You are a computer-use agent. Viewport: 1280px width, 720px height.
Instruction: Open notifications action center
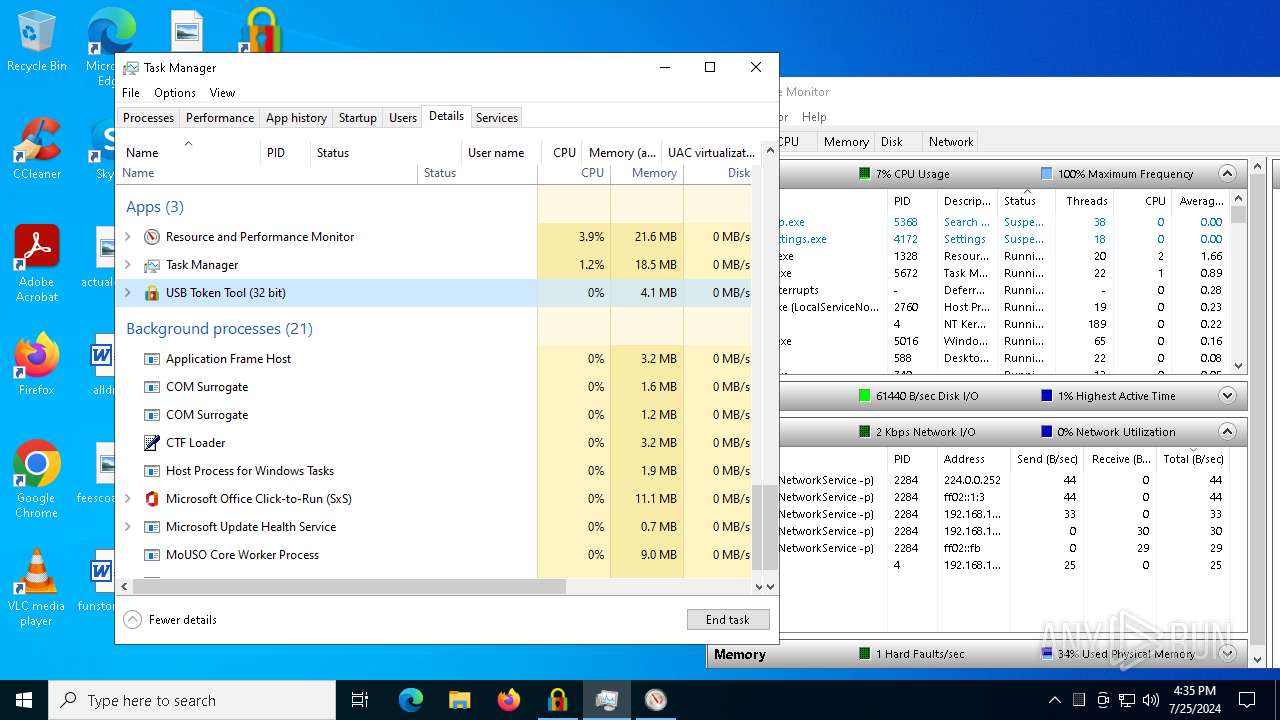(x=1247, y=700)
